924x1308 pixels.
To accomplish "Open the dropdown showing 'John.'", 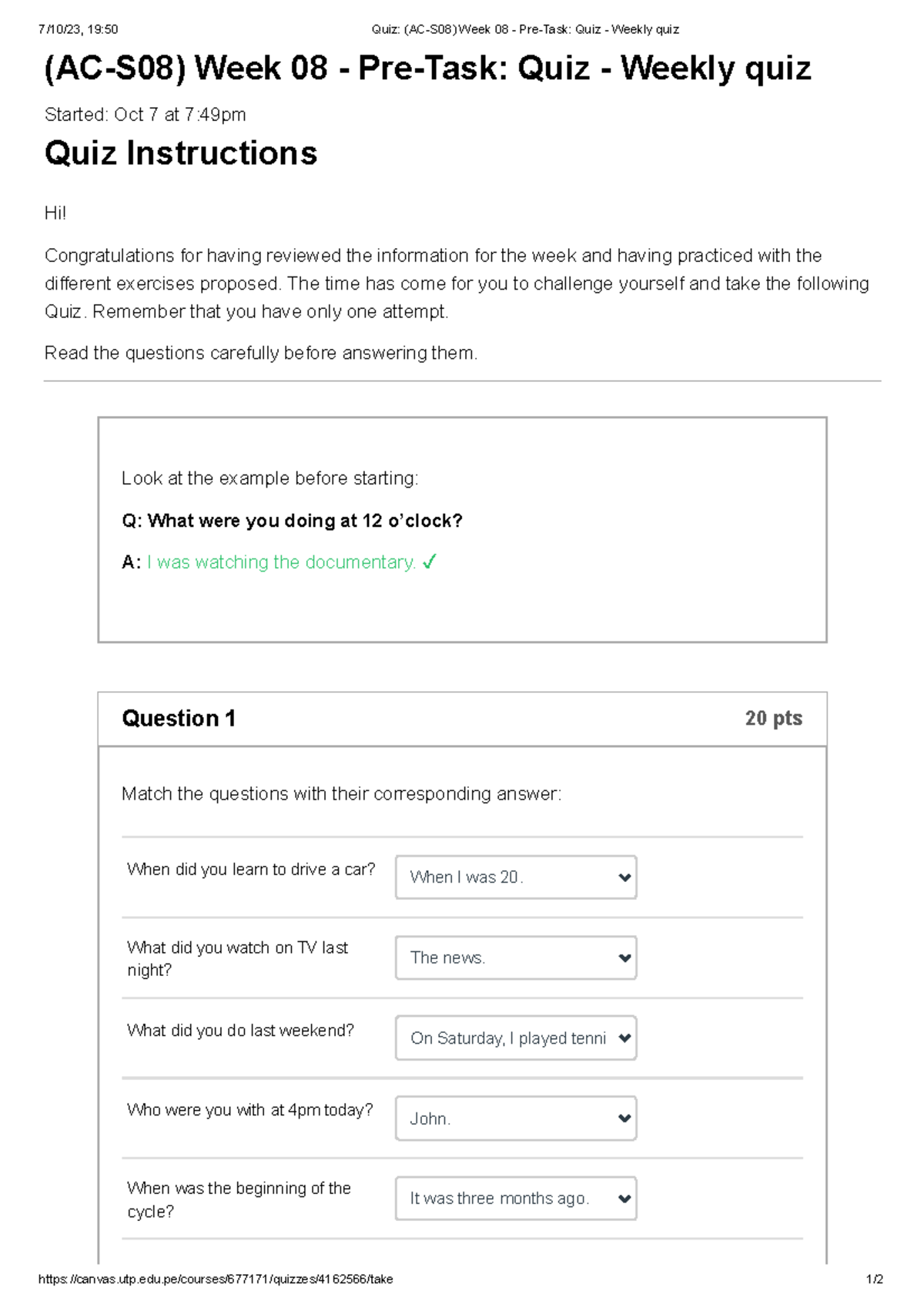I will tap(514, 1119).
